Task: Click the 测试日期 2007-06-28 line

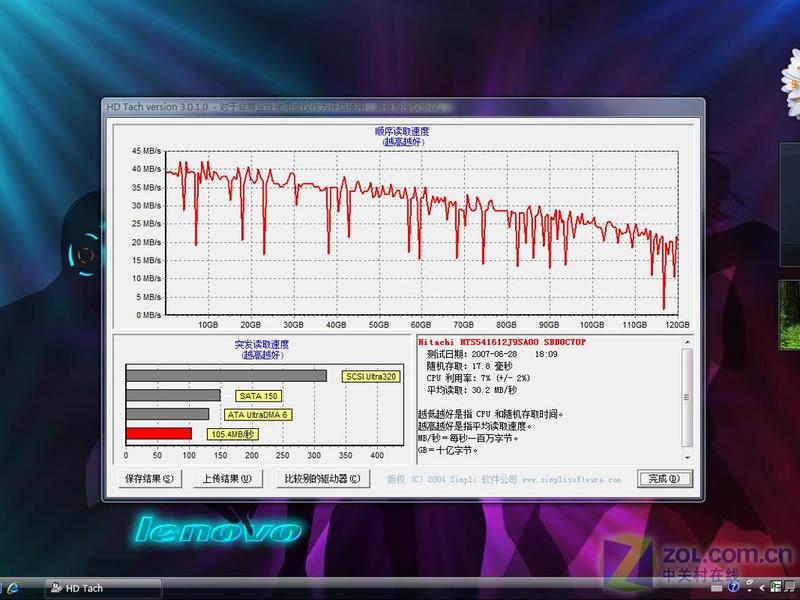Action: (492, 354)
